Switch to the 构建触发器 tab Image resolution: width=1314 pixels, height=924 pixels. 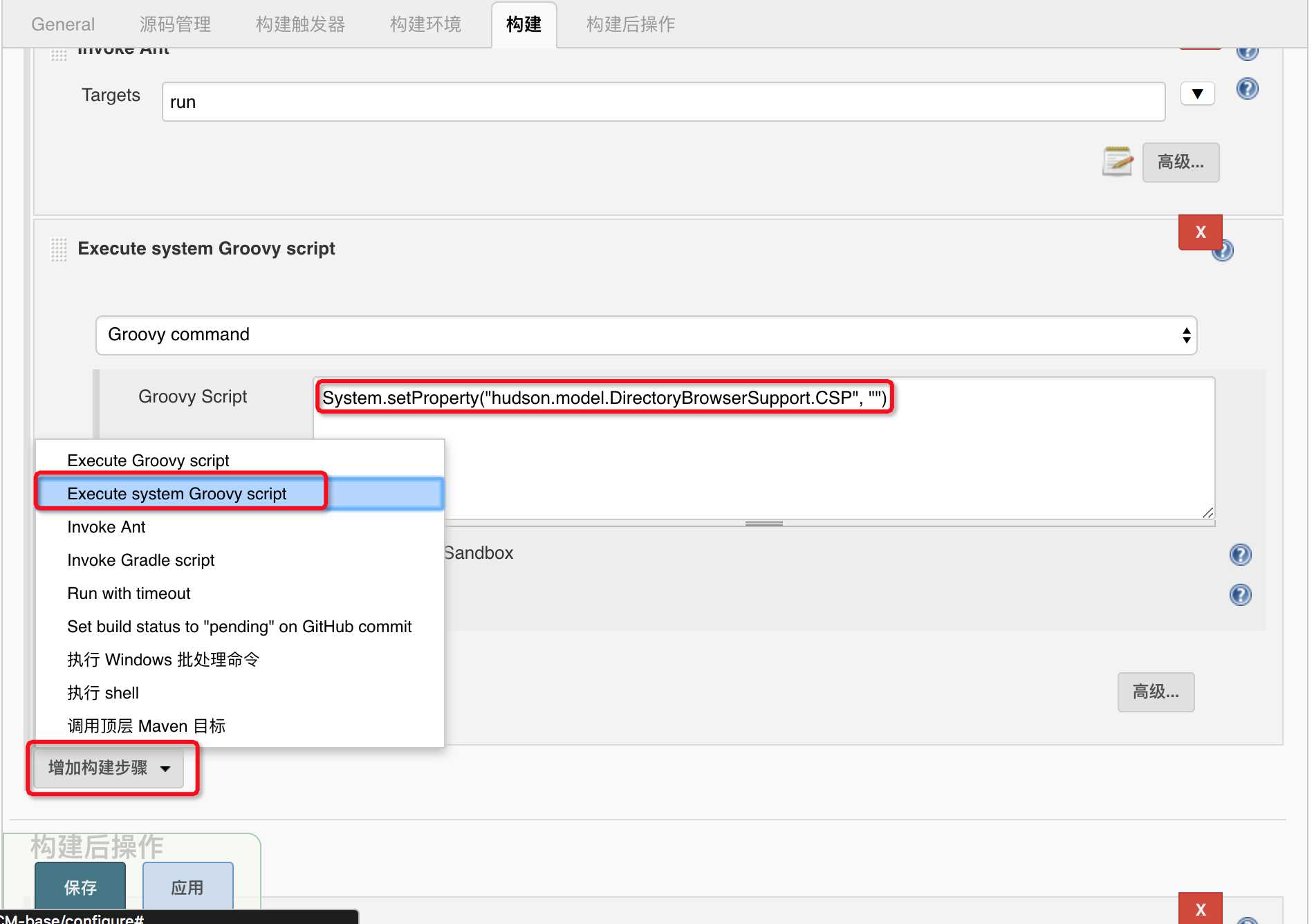300,24
